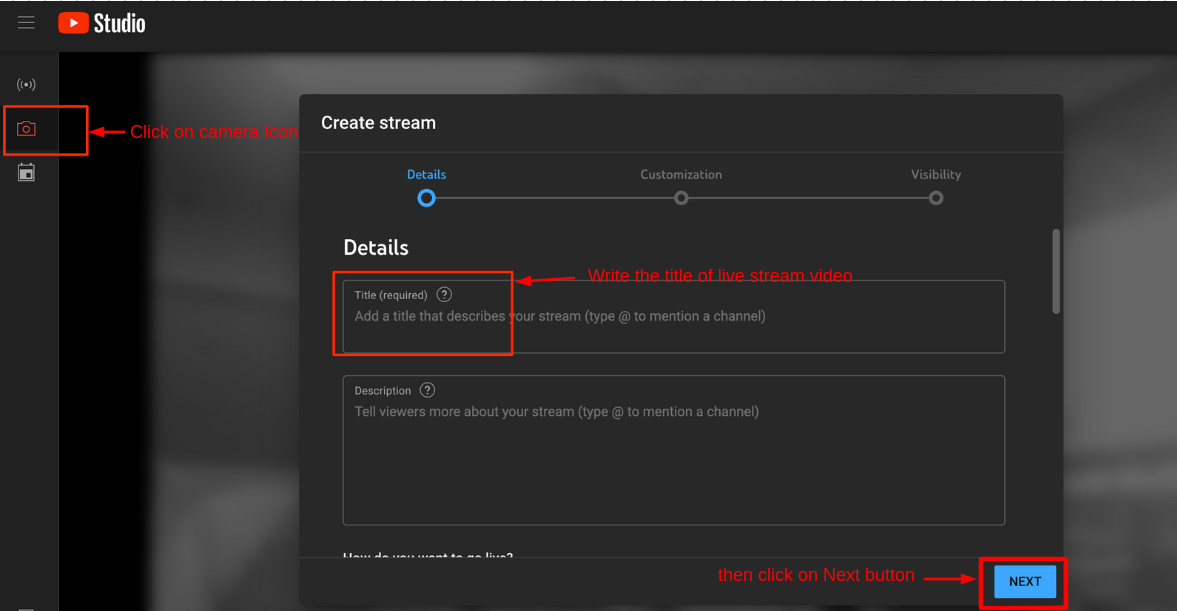Click the 'Title (required)' field label
Viewport: 1177px width, 611px height.
(391, 295)
